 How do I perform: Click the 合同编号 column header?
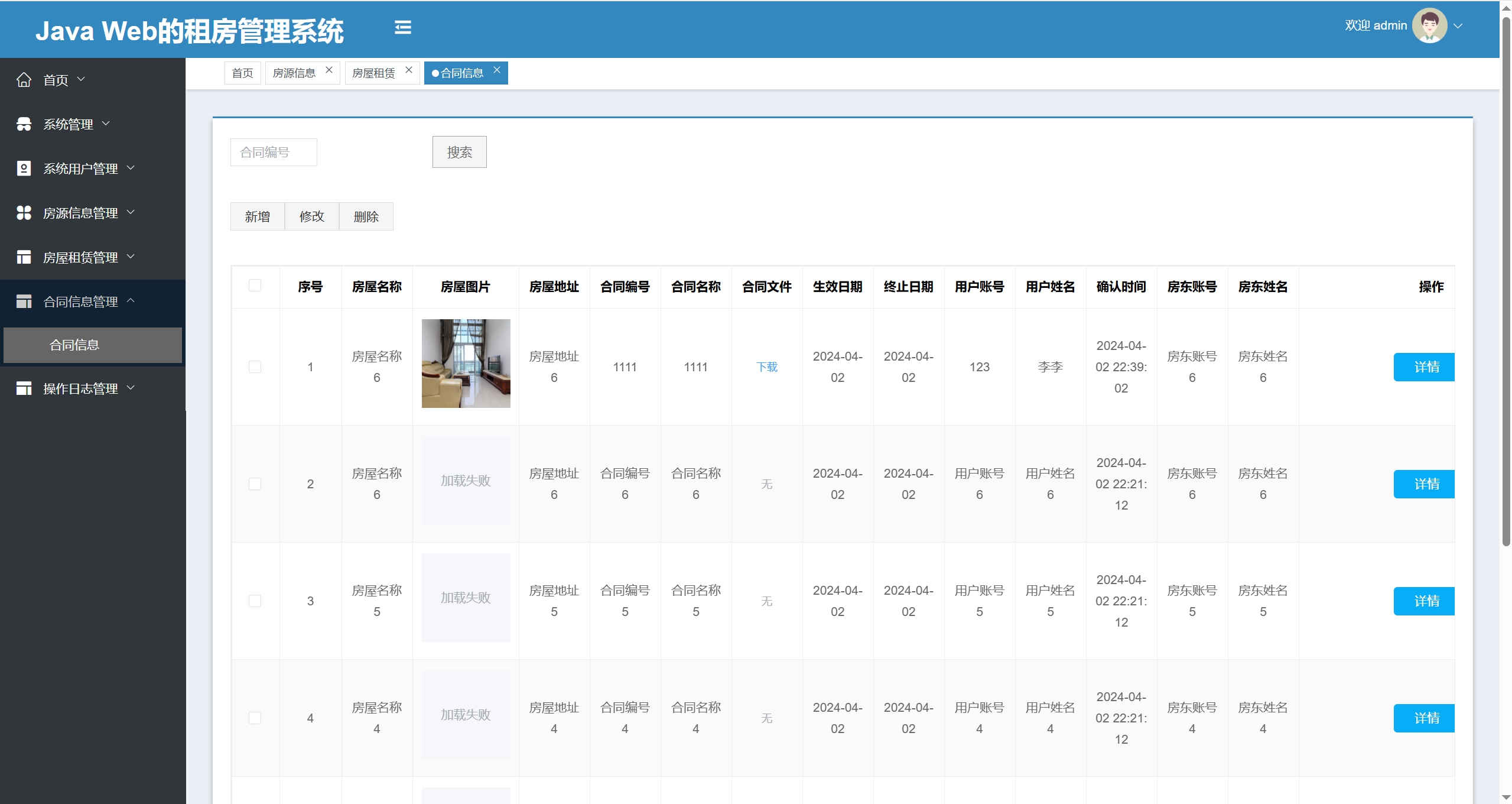tap(625, 287)
